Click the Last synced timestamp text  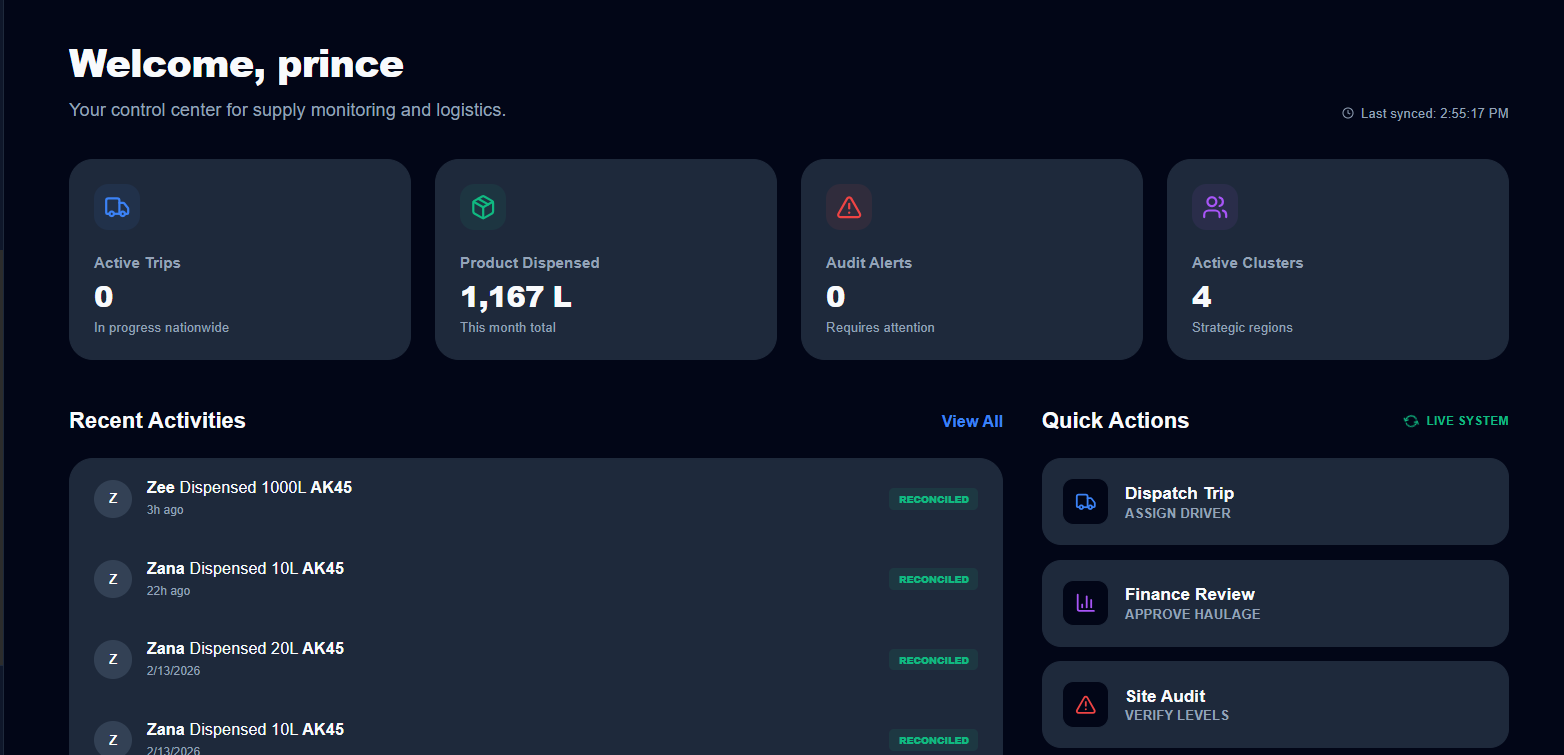click(x=1434, y=114)
